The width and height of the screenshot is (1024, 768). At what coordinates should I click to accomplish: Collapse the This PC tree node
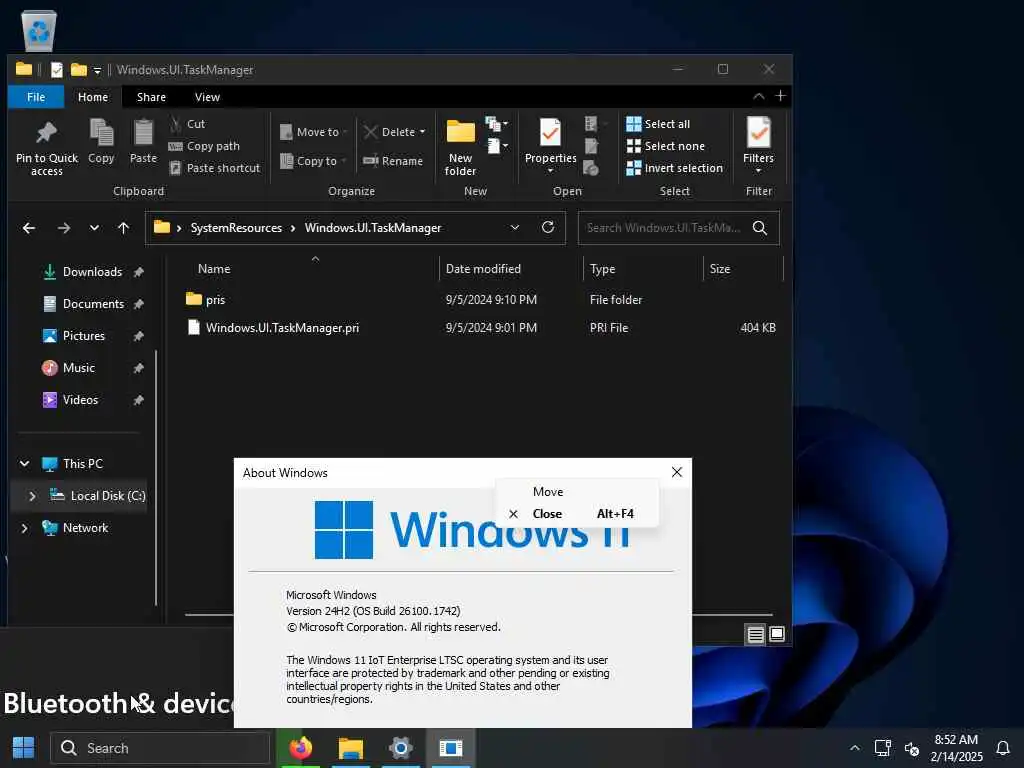tap(24, 464)
